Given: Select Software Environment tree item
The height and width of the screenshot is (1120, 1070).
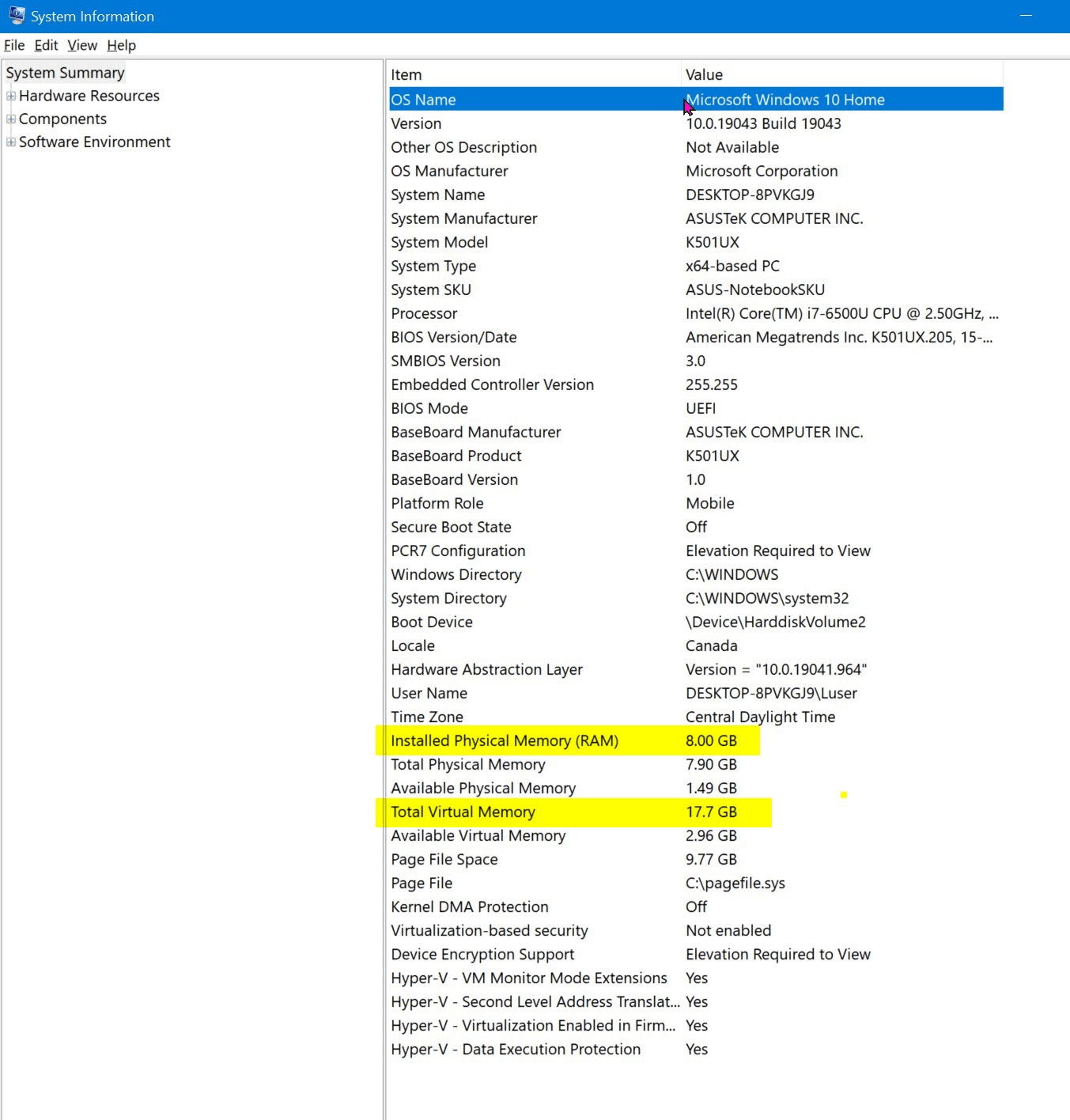Looking at the screenshot, I should (x=95, y=142).
